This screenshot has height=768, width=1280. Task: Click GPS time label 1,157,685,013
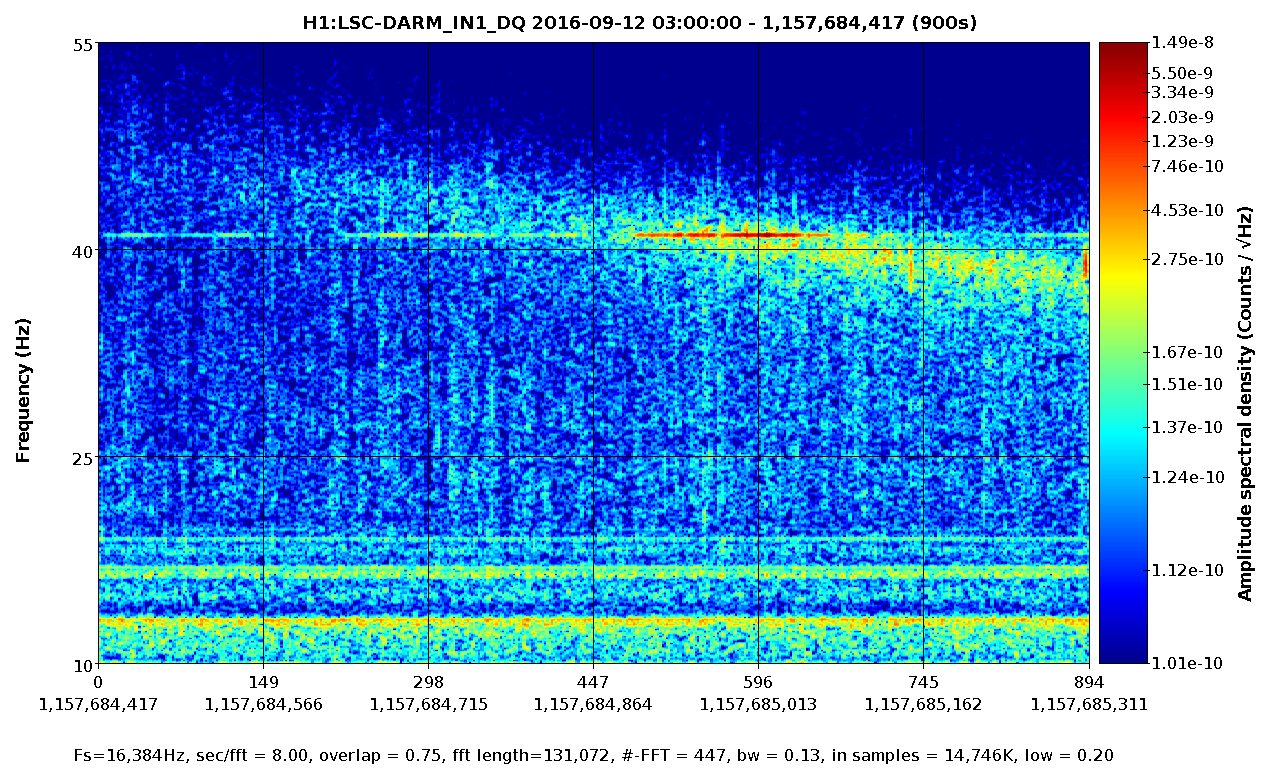[x=758, y=704]
